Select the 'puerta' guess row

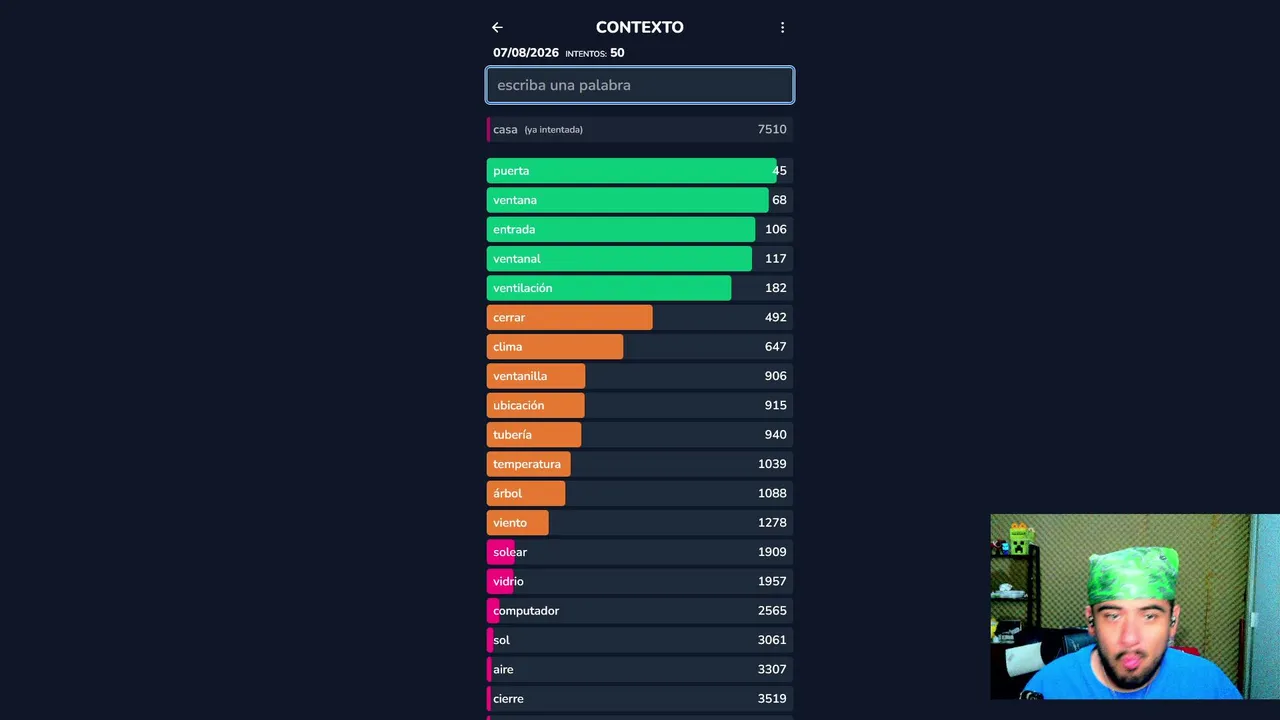click(640, 171)
